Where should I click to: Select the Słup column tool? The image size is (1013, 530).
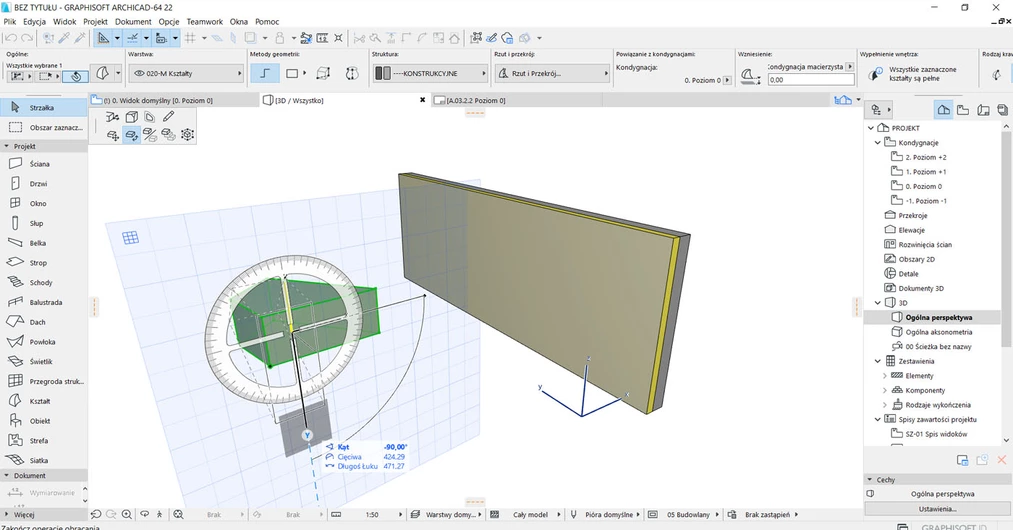43,223
